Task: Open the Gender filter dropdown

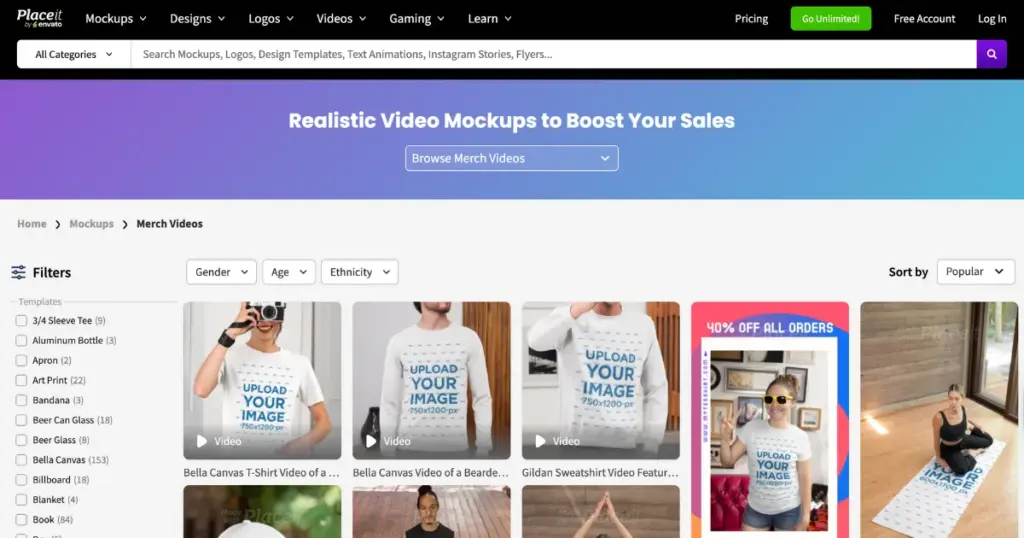Action: point(221,272)
